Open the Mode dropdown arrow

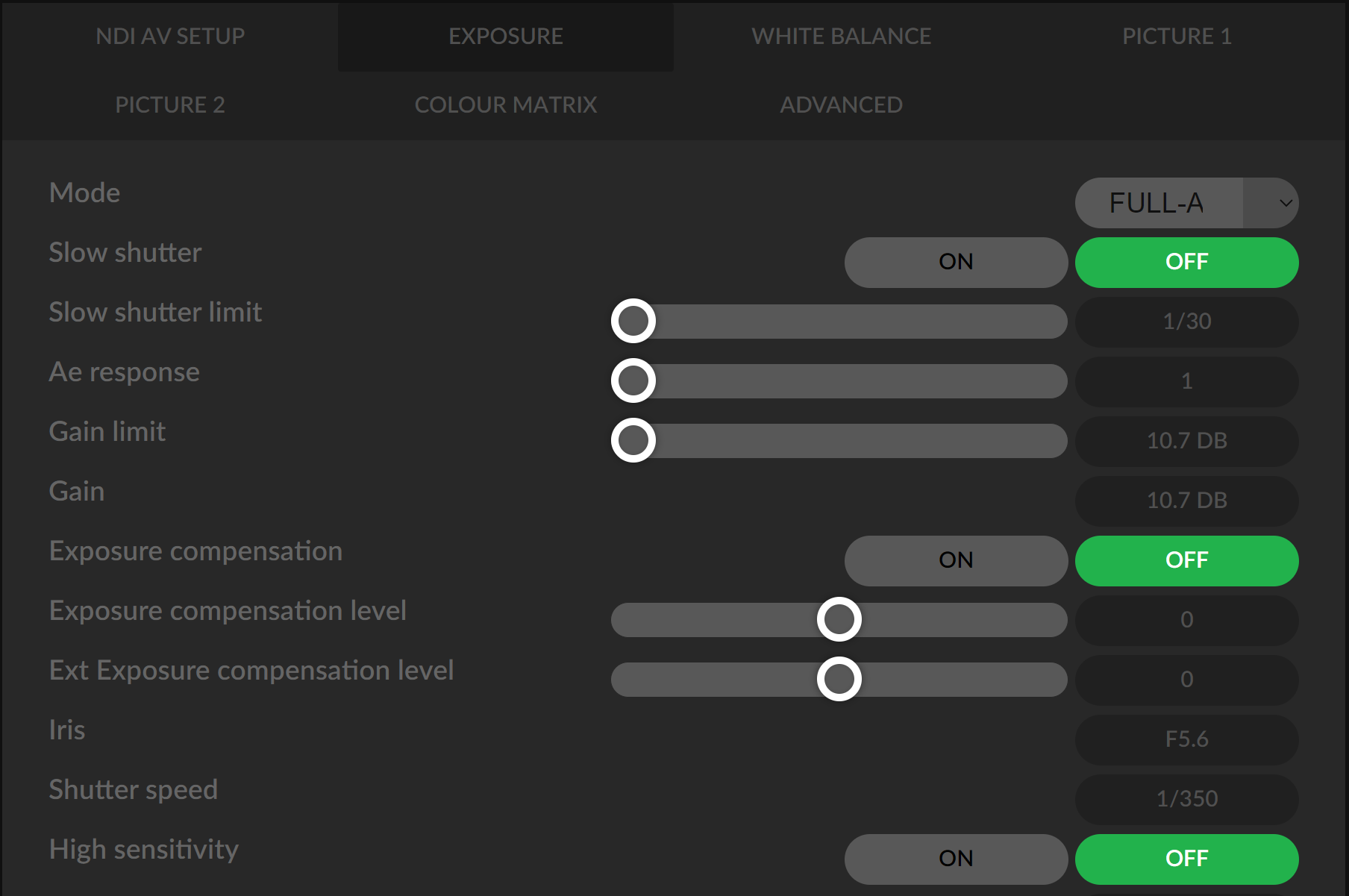pyautogui.click(x=1285, y=203)
